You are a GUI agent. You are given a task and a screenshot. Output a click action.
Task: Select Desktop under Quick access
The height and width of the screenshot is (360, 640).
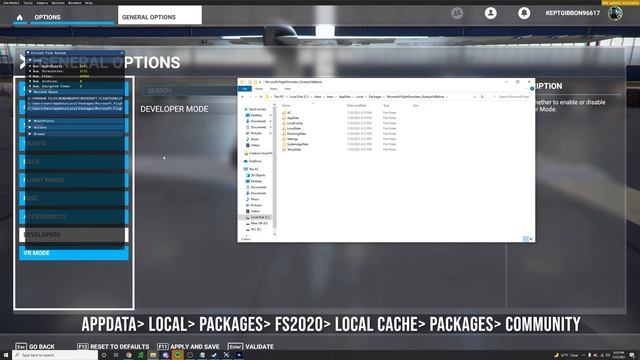pos(256,115)
